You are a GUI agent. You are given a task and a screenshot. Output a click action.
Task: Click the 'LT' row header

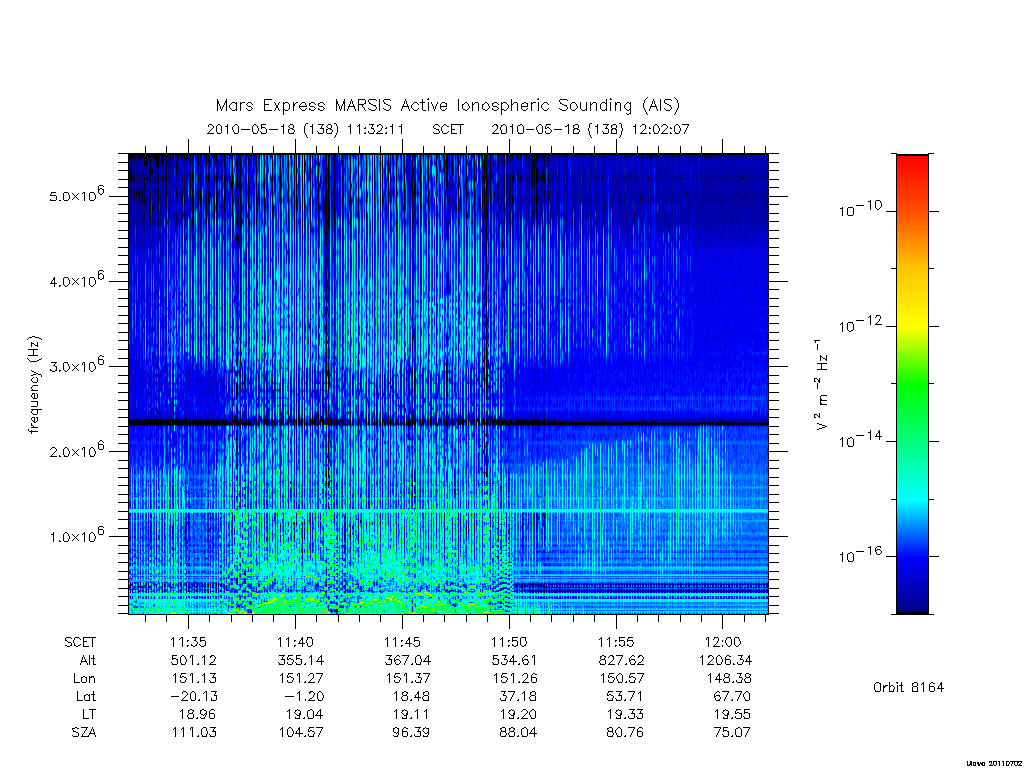[x=88, y=714]
